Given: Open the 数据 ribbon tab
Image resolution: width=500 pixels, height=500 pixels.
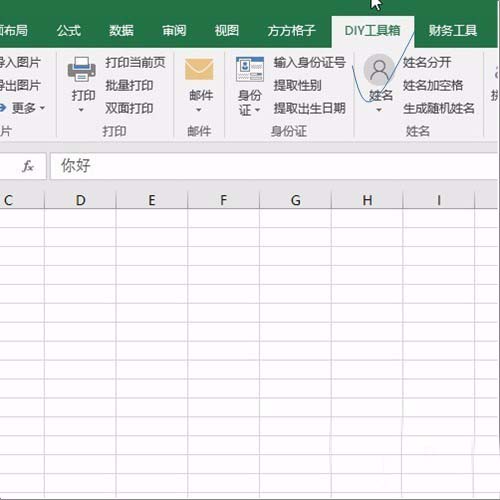Looking at the screenshot, I should click(x=121, y=31).
